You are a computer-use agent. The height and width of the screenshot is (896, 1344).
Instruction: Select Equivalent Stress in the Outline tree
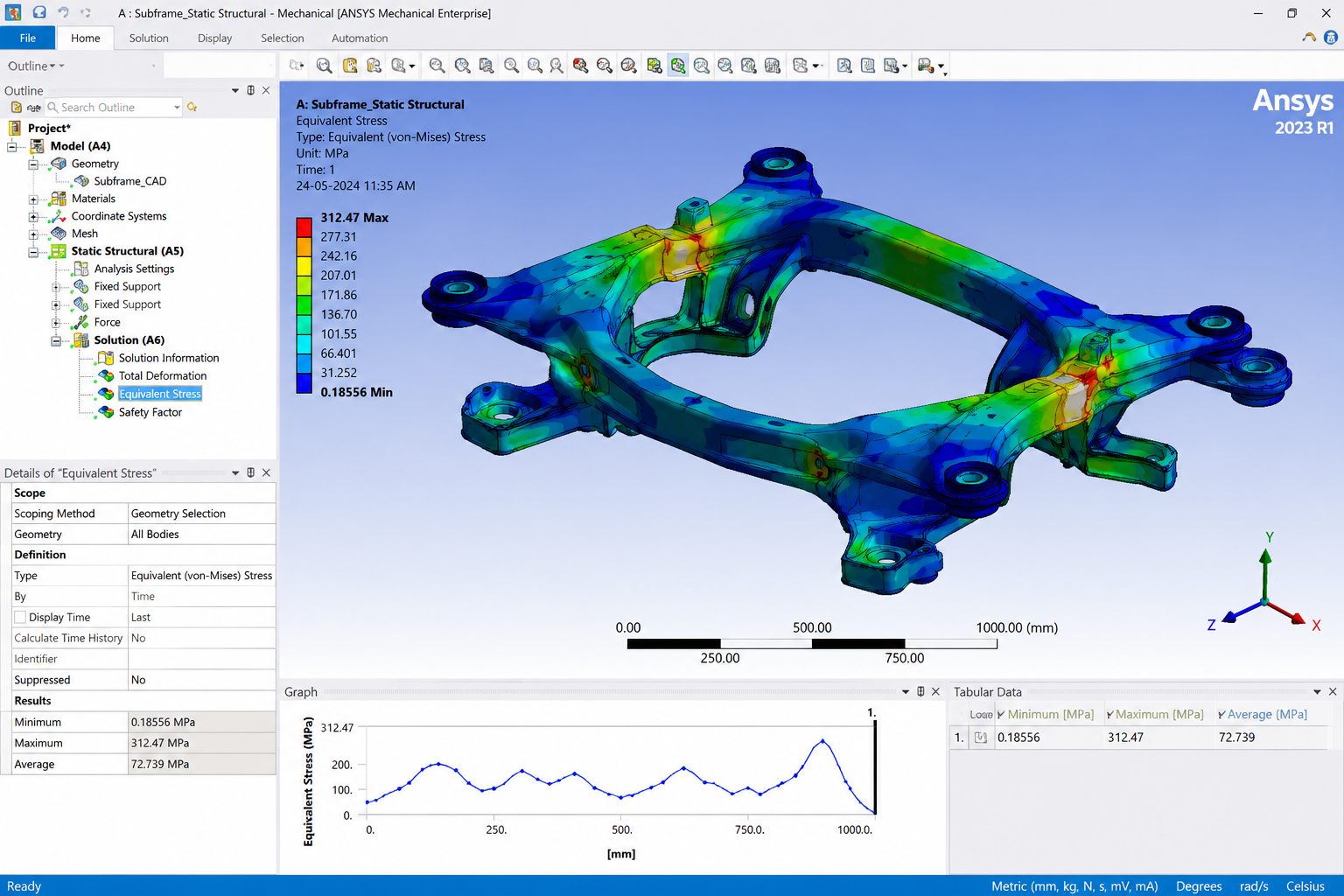click(160, 394)
